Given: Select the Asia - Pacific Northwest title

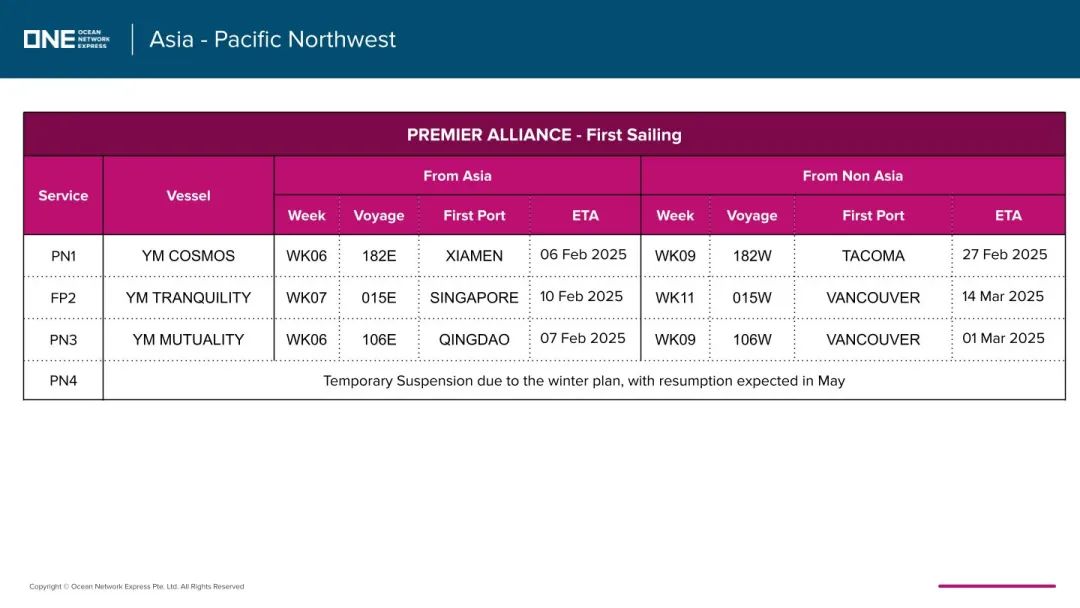Looking at the screenshot, I should [273, 39].
